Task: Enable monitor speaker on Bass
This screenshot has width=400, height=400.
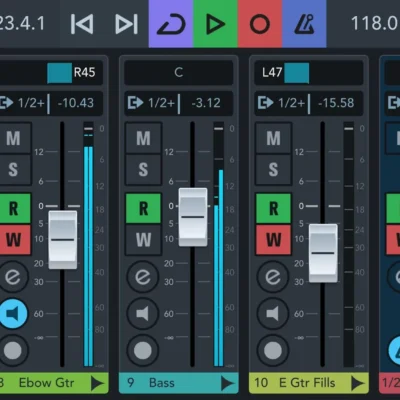Action: coord(143,314)
